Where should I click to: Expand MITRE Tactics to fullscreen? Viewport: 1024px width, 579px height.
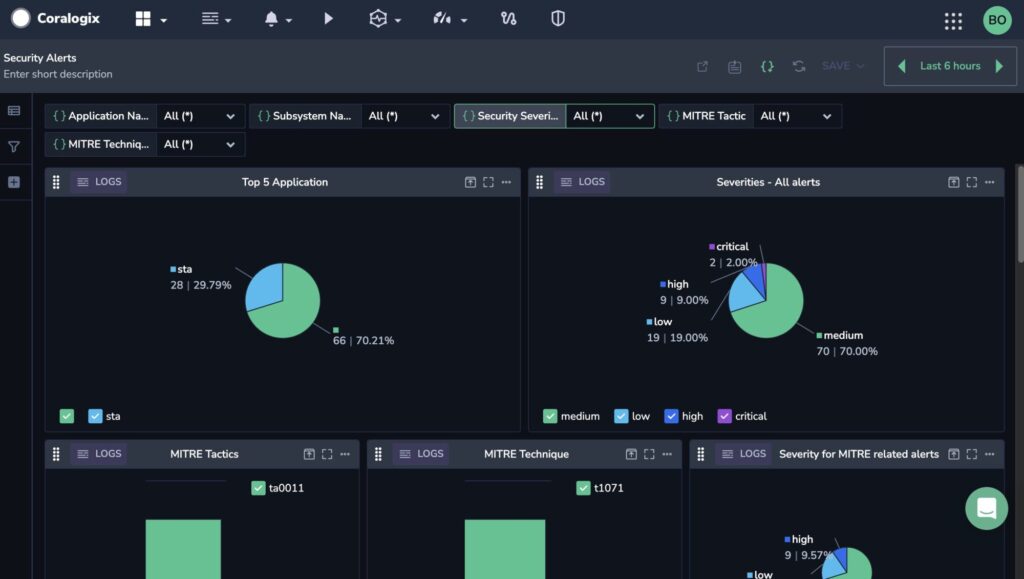327,454
